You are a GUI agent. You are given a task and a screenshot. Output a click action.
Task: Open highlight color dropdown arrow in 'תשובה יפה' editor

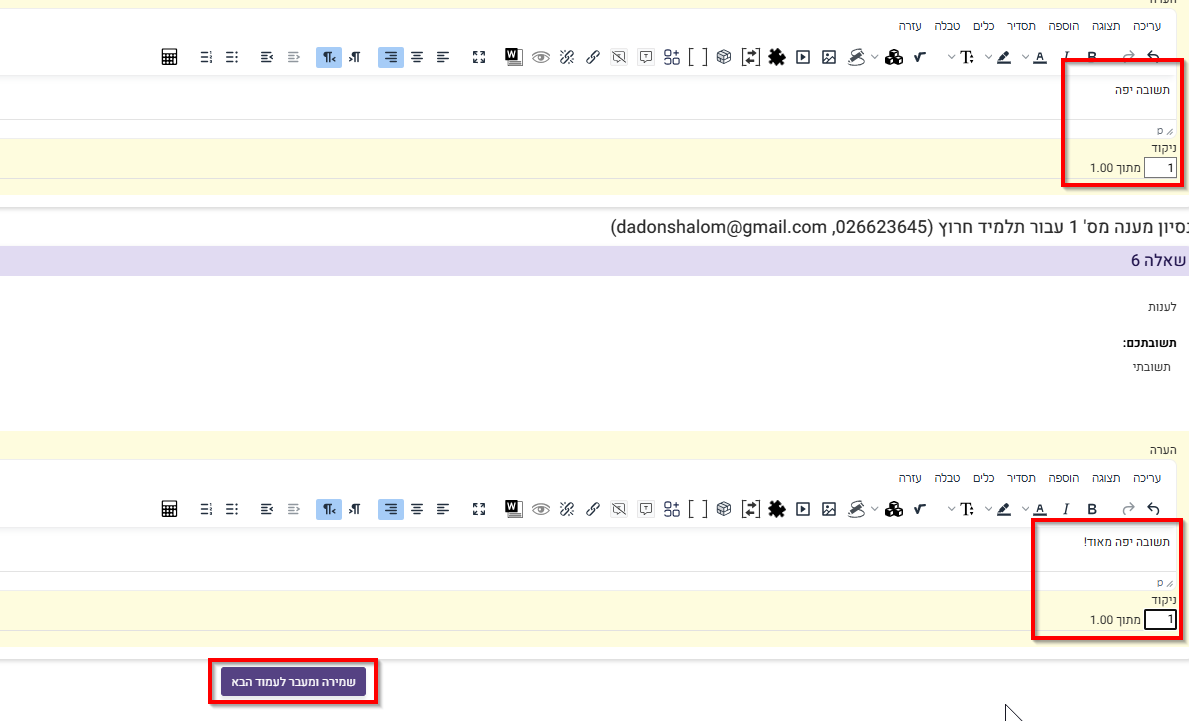988,57
